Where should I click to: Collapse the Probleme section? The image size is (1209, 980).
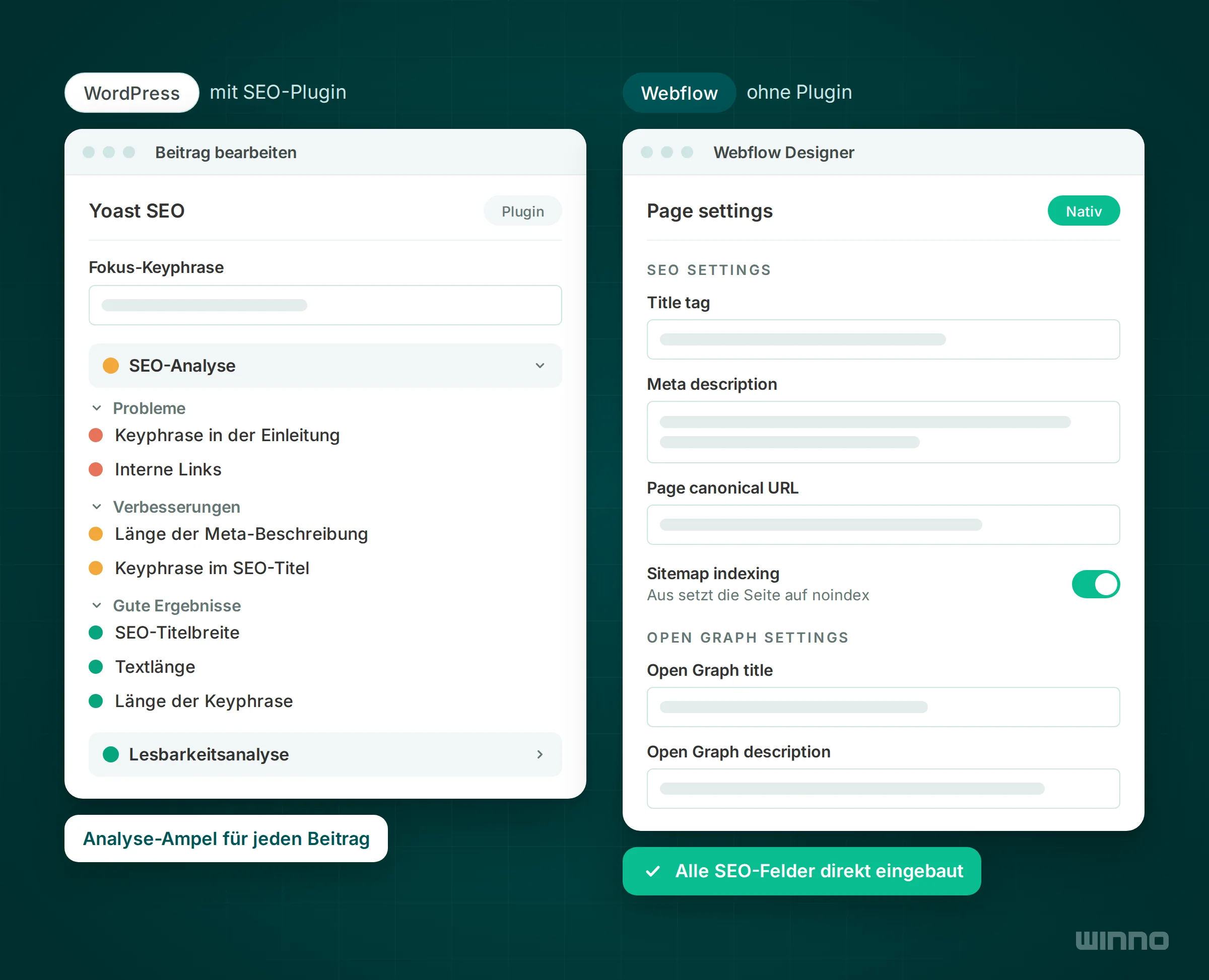[97, 408]
